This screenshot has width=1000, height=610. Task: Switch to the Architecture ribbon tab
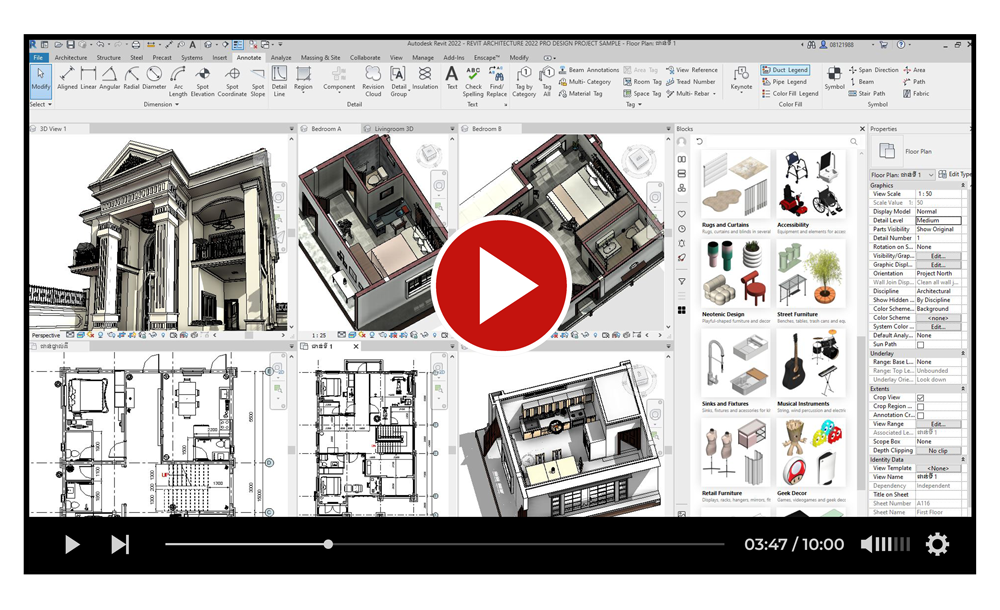70,58
